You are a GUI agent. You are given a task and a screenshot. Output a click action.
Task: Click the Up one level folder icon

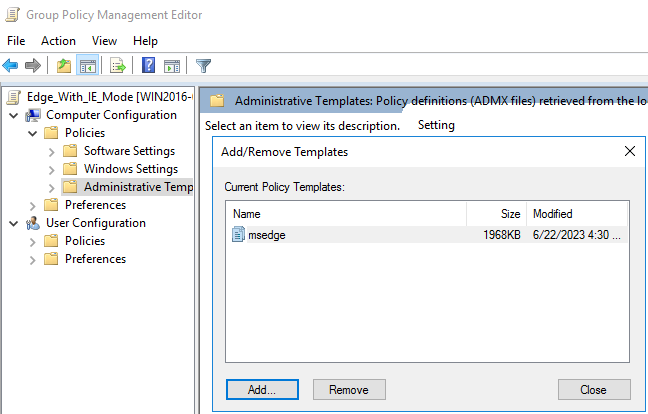[64, 65]
